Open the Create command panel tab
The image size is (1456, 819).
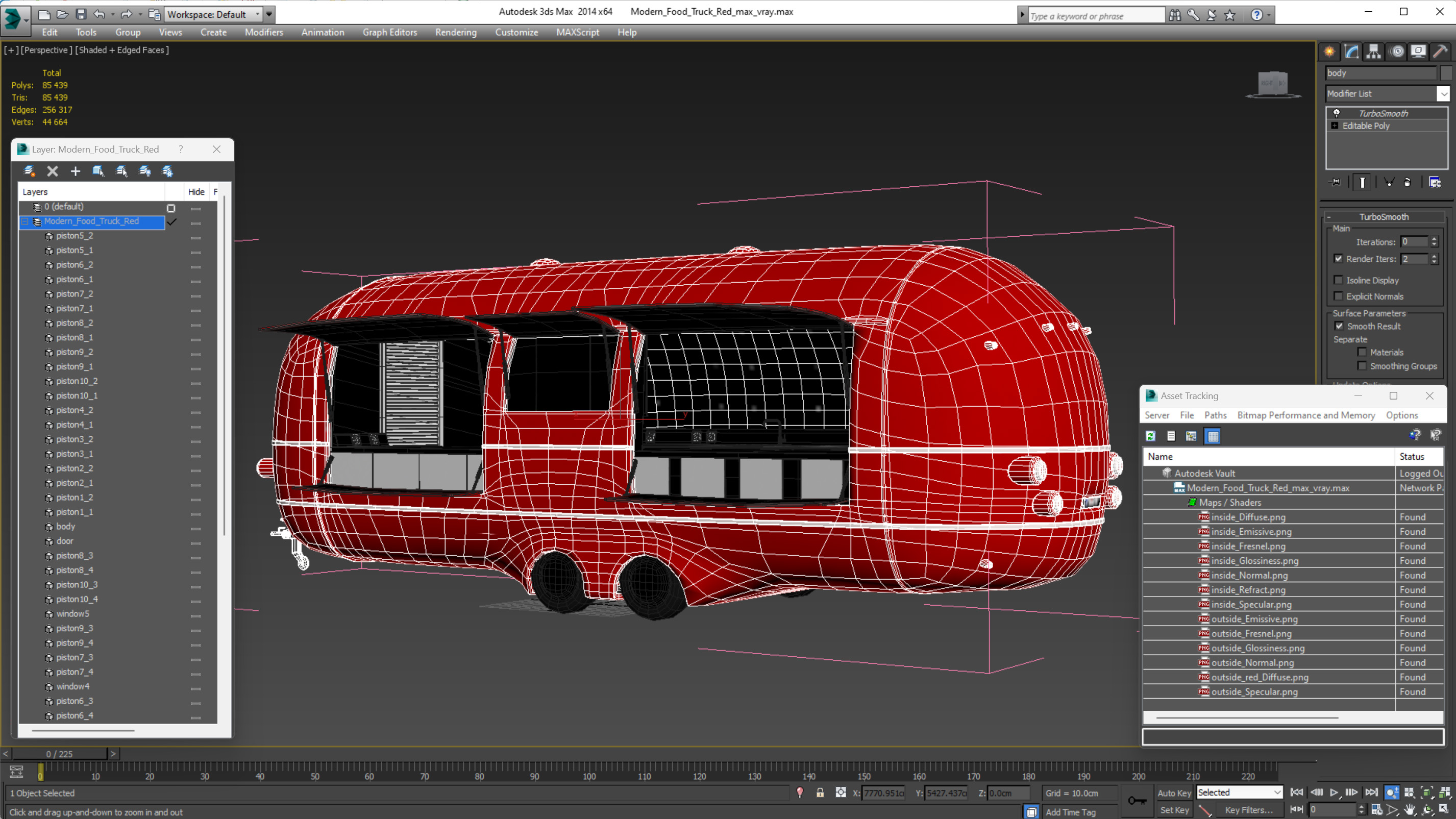[x=1329, y=52]
